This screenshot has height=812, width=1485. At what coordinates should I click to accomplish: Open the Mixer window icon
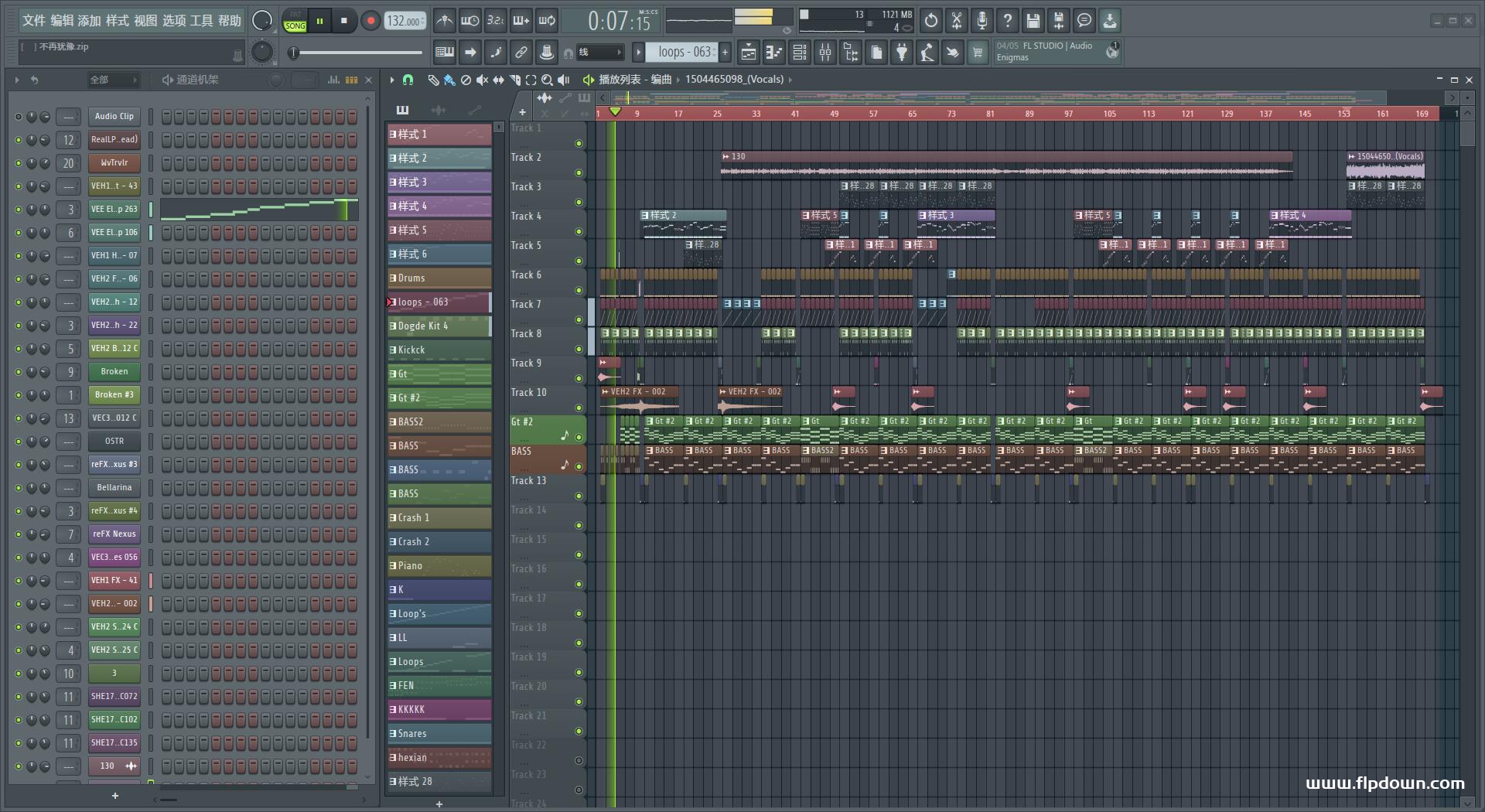pos(825,53)
